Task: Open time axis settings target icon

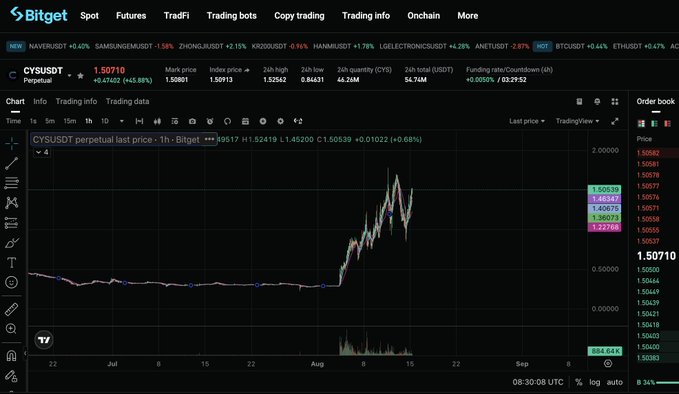Action: [x=608, y=364]
